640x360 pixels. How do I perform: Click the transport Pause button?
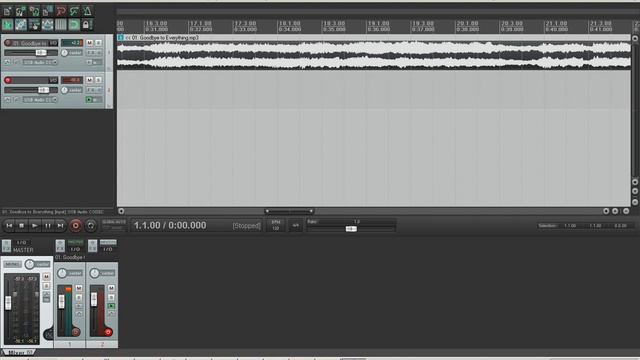tap(48, 225)
